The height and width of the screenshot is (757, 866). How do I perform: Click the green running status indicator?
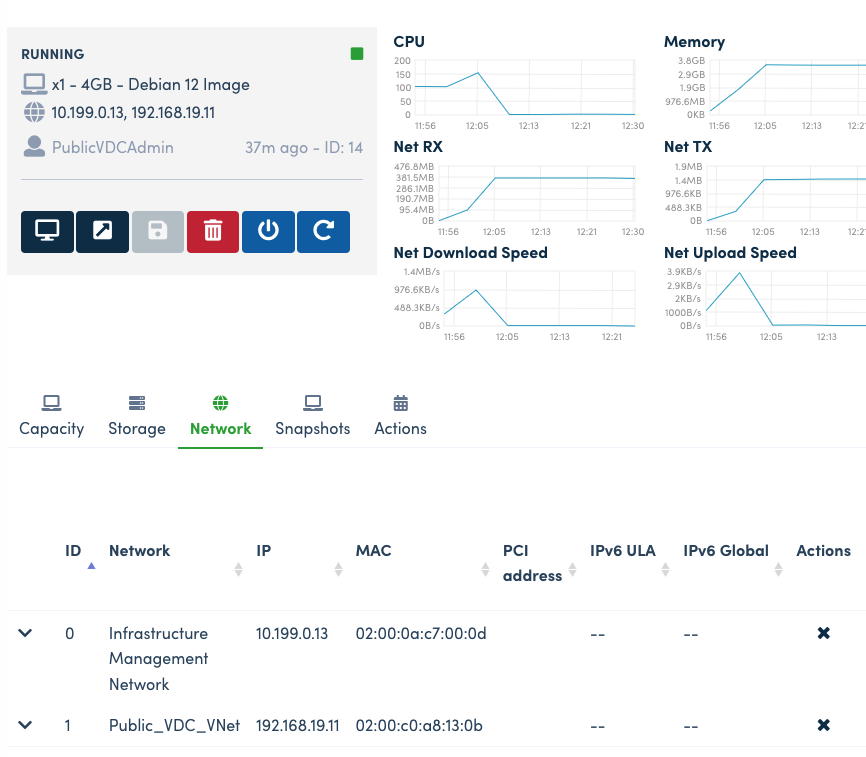(357, 54)
